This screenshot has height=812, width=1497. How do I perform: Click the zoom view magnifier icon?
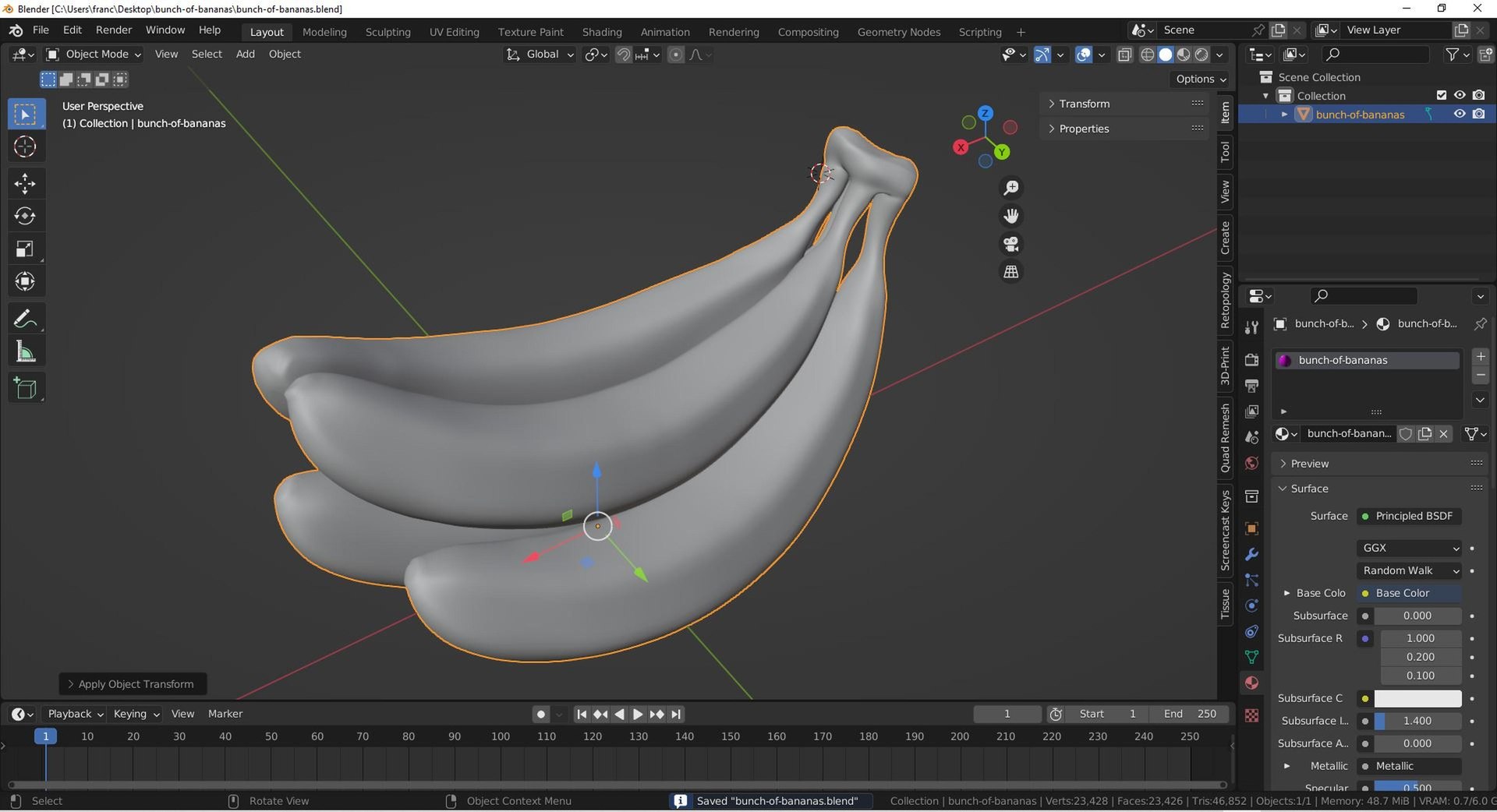click(1011, 188)
